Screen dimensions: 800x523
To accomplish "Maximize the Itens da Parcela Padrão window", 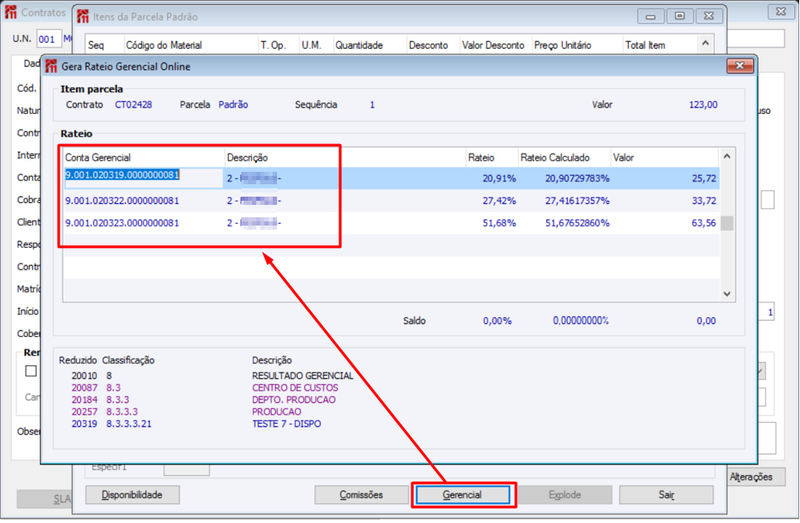I will click(680, 16).
